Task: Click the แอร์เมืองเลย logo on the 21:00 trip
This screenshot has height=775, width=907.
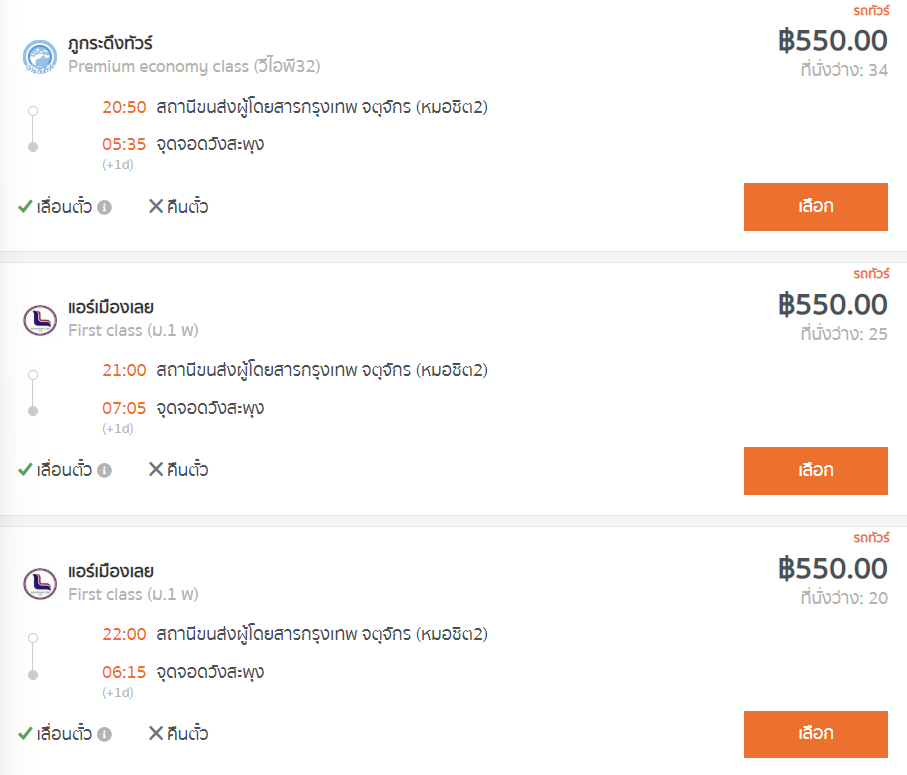Action: pos(40,320)
